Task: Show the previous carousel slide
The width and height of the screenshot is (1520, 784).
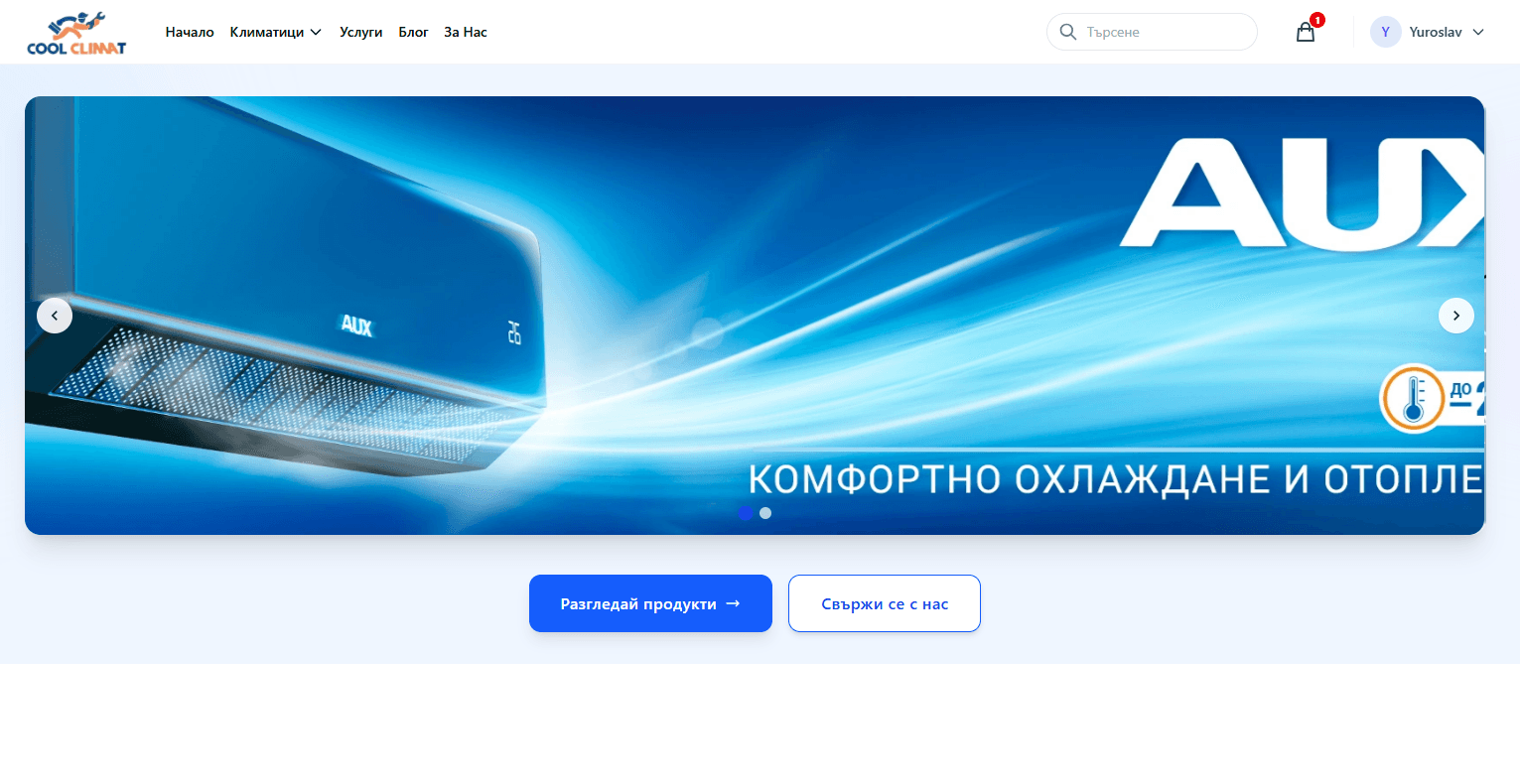Action: pyautogui.click(x=55, y=316)
